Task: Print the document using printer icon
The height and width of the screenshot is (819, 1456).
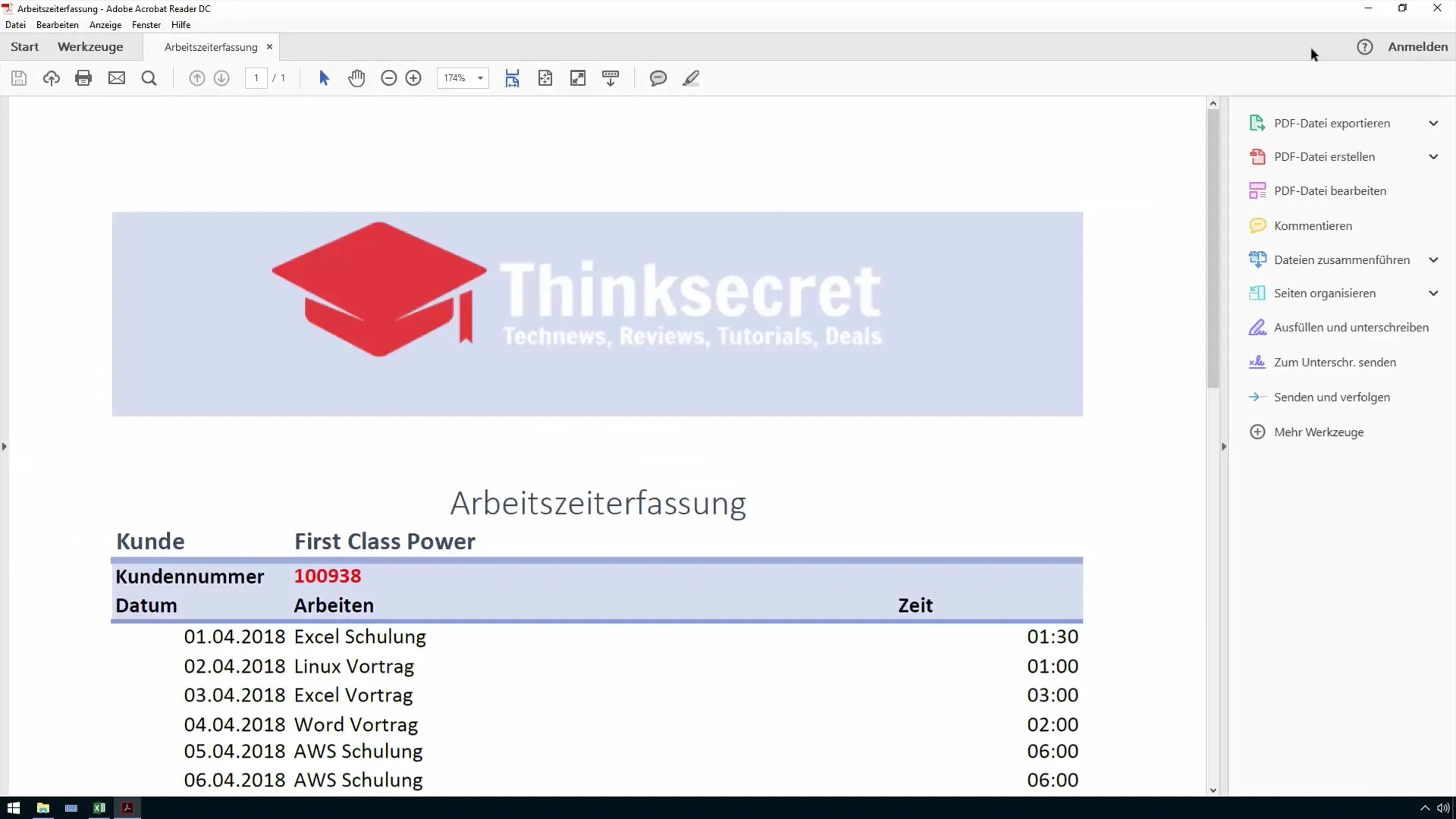Action: pyautogui.click(x=83, y=78)
